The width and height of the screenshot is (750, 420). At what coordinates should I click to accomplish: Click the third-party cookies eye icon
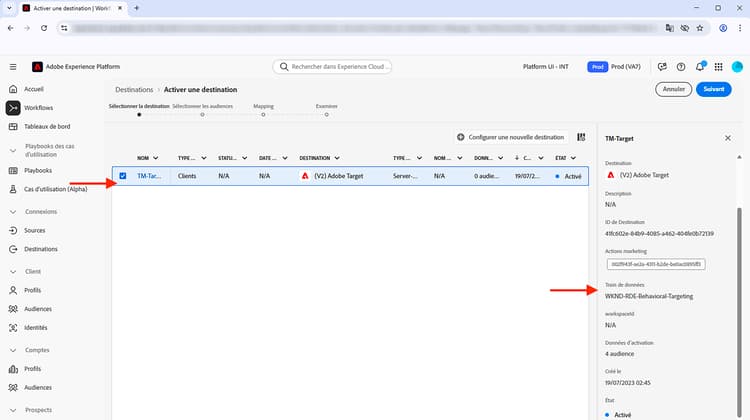click(684, 28)
